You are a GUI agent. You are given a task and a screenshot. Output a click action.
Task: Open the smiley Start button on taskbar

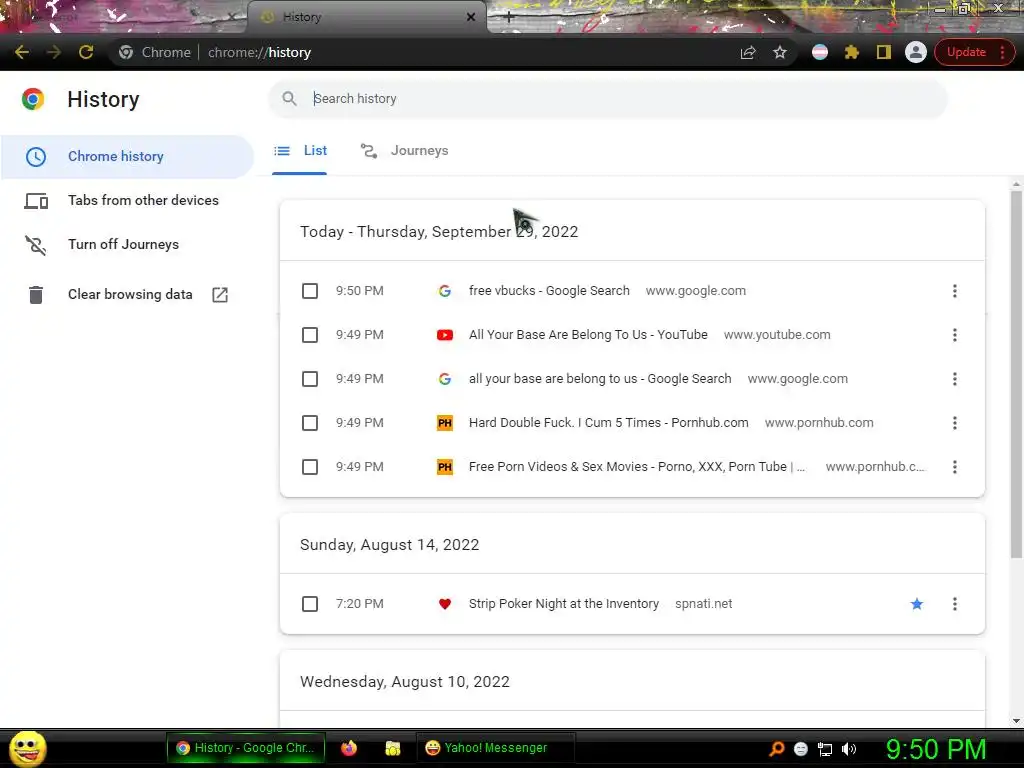point(27,748)
